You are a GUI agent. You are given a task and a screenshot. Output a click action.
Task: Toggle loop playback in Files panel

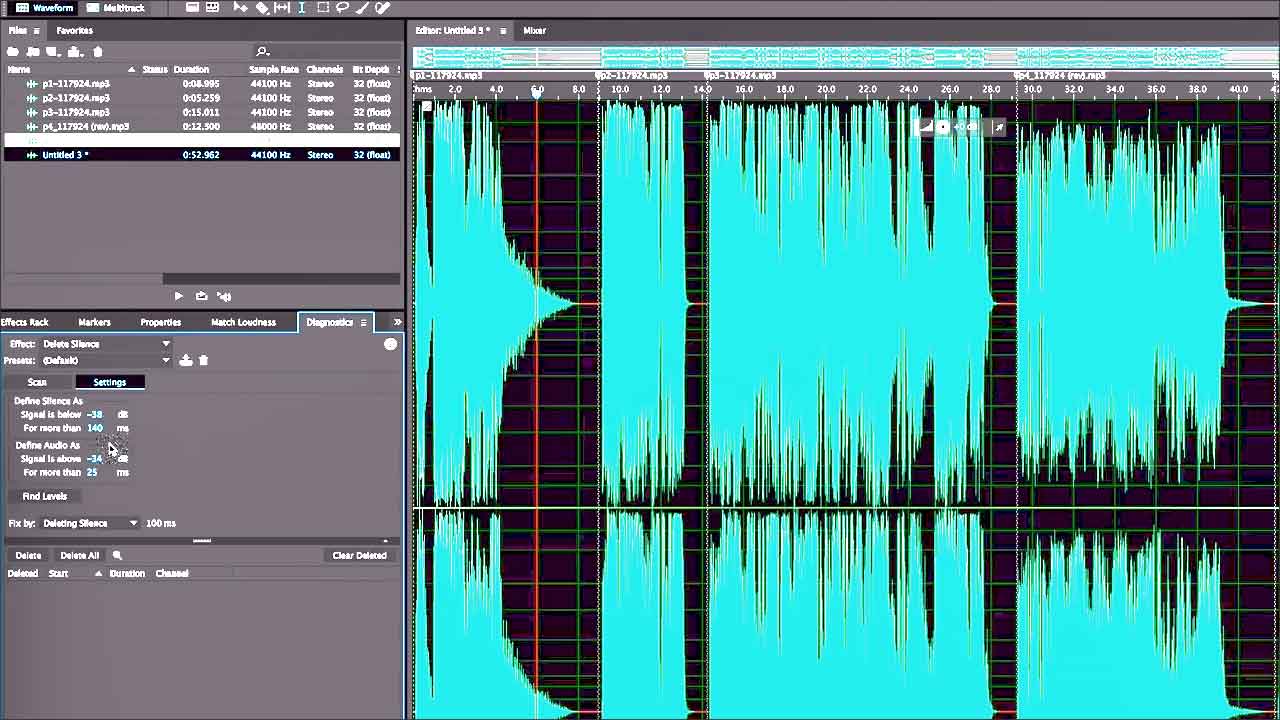click(201, 296)
